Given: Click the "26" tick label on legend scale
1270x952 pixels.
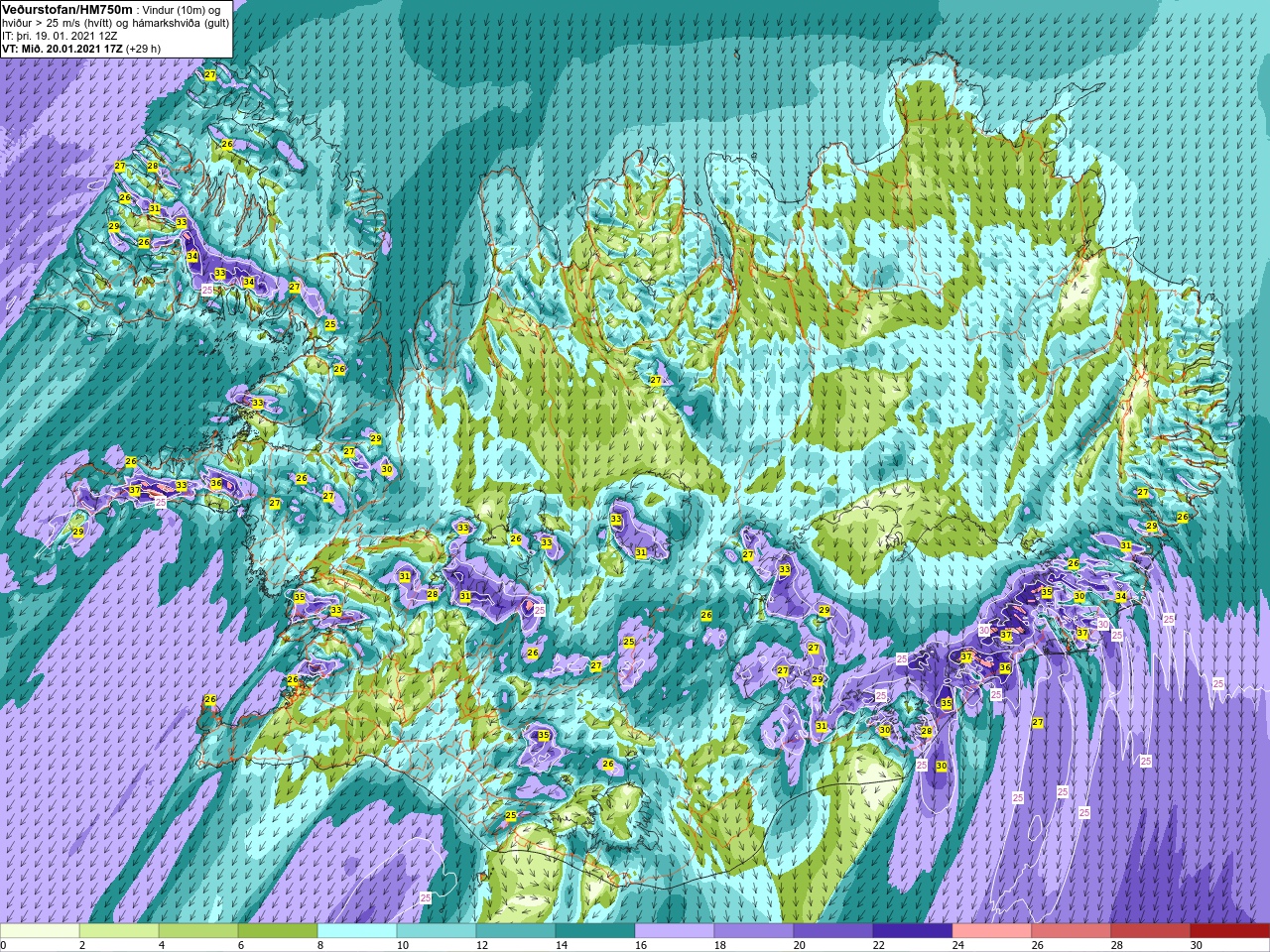Looking at the screenshot, I should (1038, 946).
